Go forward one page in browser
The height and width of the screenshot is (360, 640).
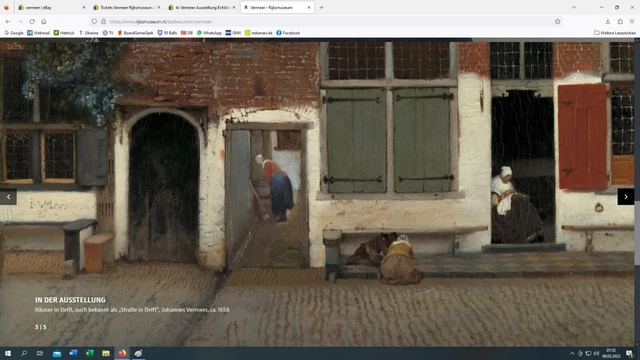pyautogui.click(x=20, y=22)
